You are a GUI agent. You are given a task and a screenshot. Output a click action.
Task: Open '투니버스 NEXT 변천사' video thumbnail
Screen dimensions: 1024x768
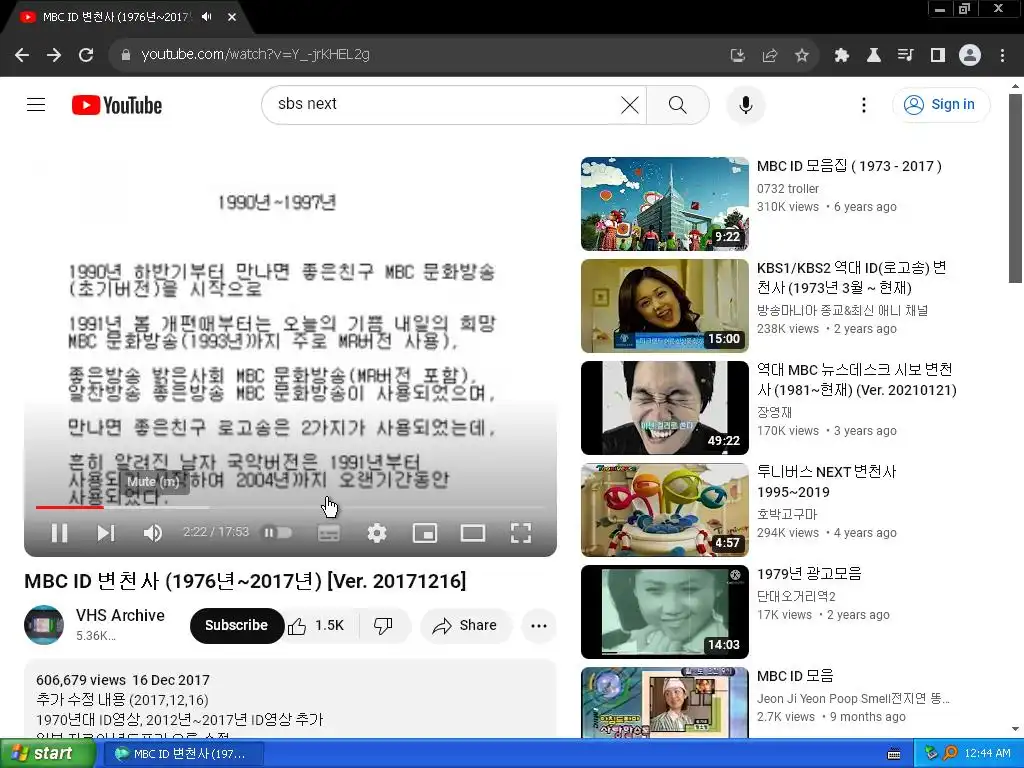click(x=665, y=509)
